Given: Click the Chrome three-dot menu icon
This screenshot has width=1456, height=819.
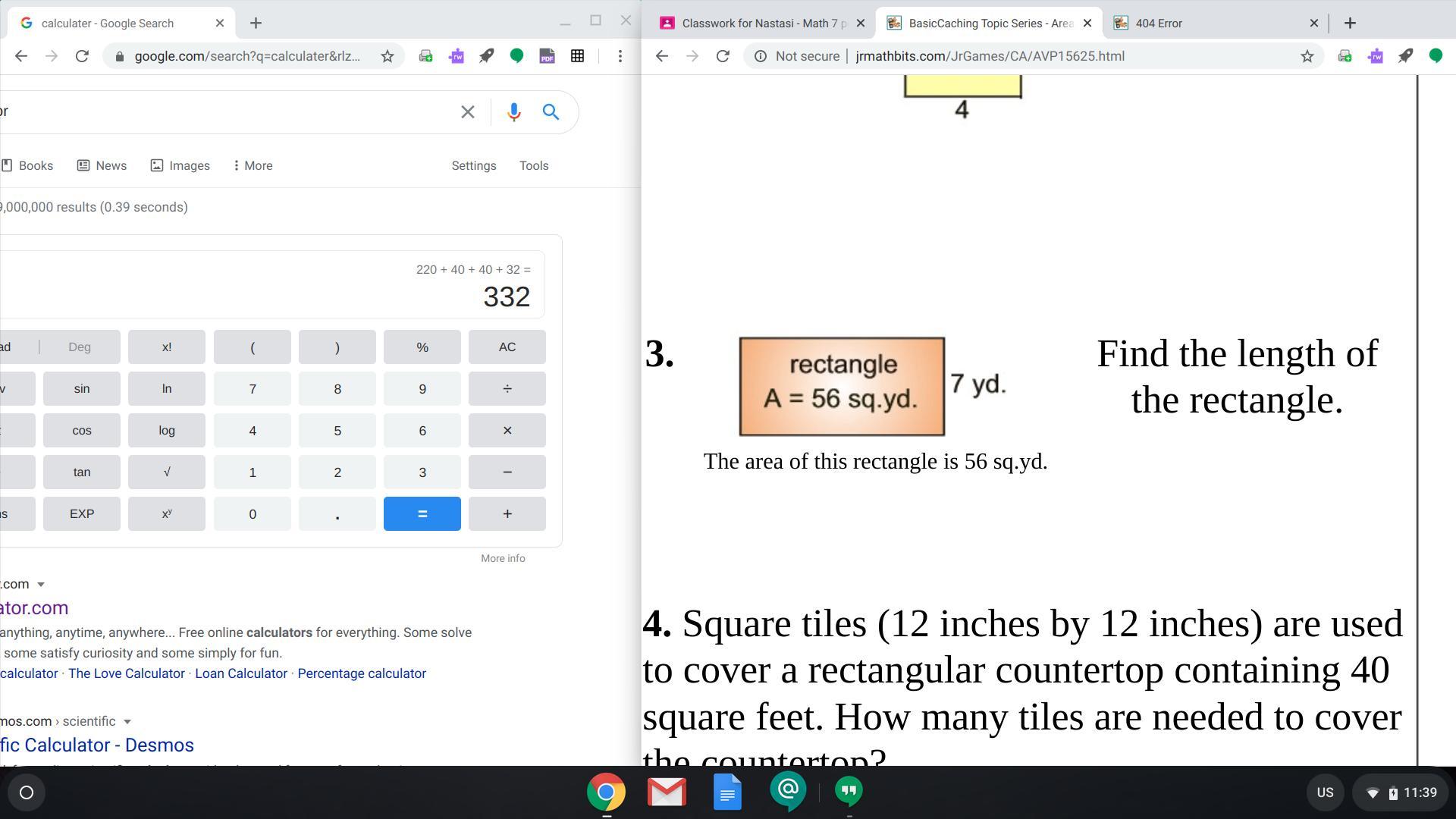Looking at the screenshot, I should click(x=620, y=56).
